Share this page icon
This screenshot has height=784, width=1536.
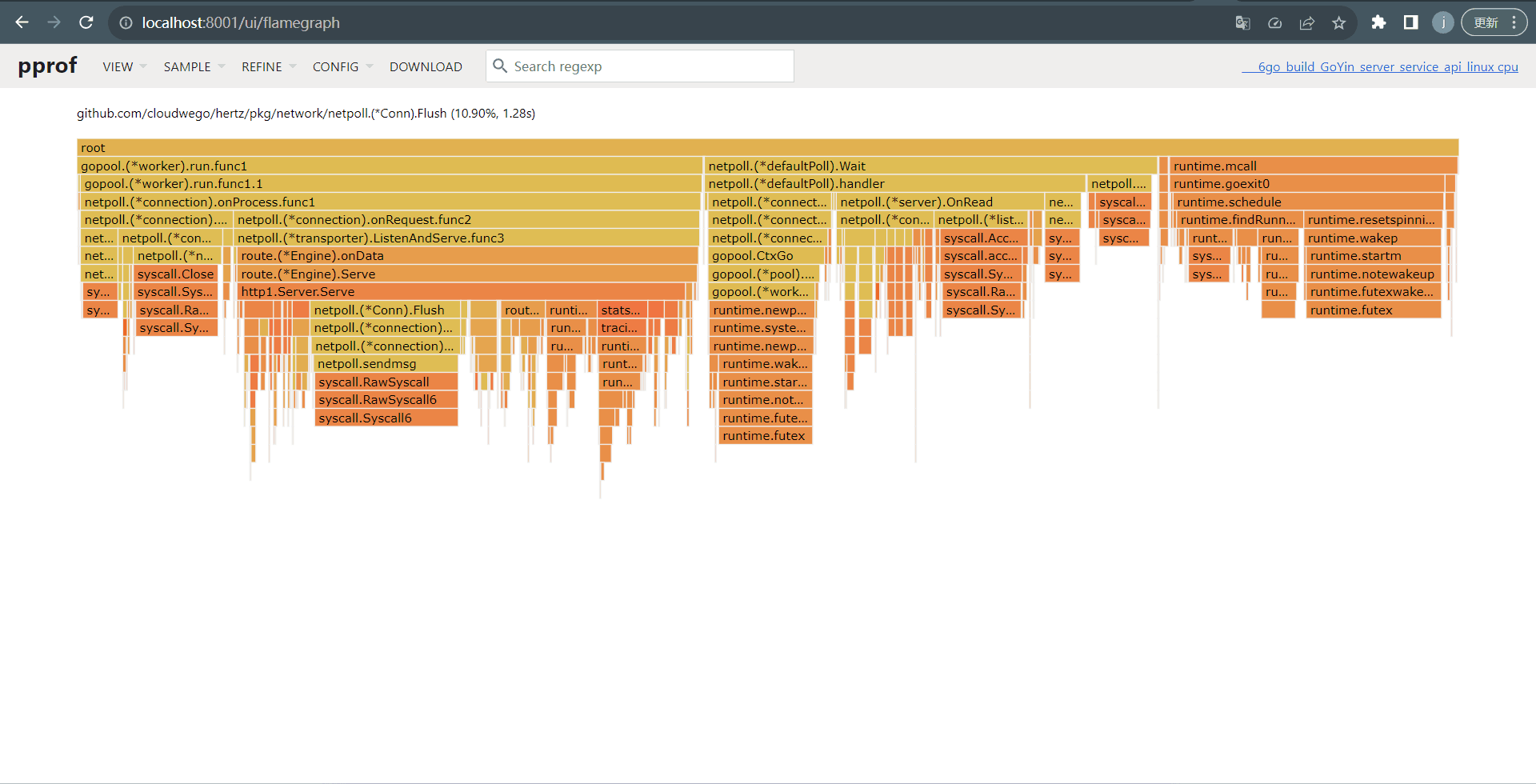click(1306, 22)
